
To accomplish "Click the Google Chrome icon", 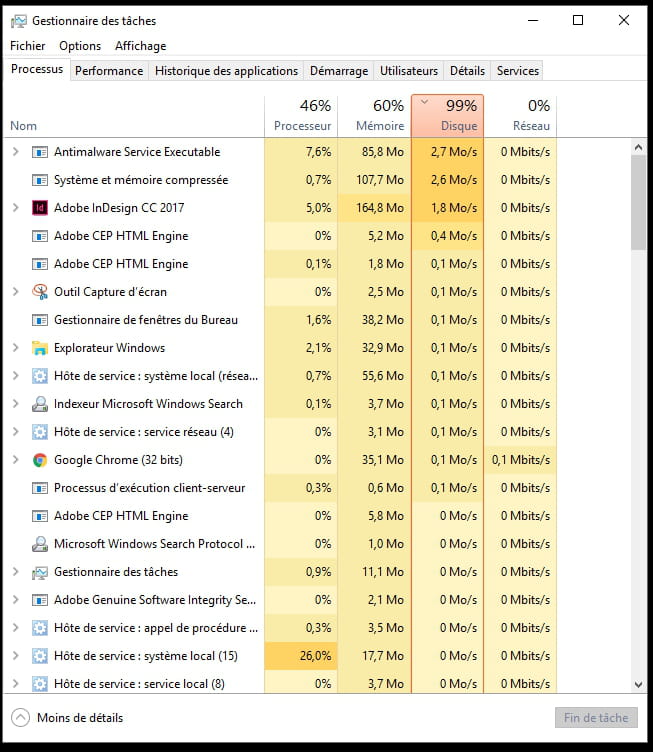I will (40, 460).
